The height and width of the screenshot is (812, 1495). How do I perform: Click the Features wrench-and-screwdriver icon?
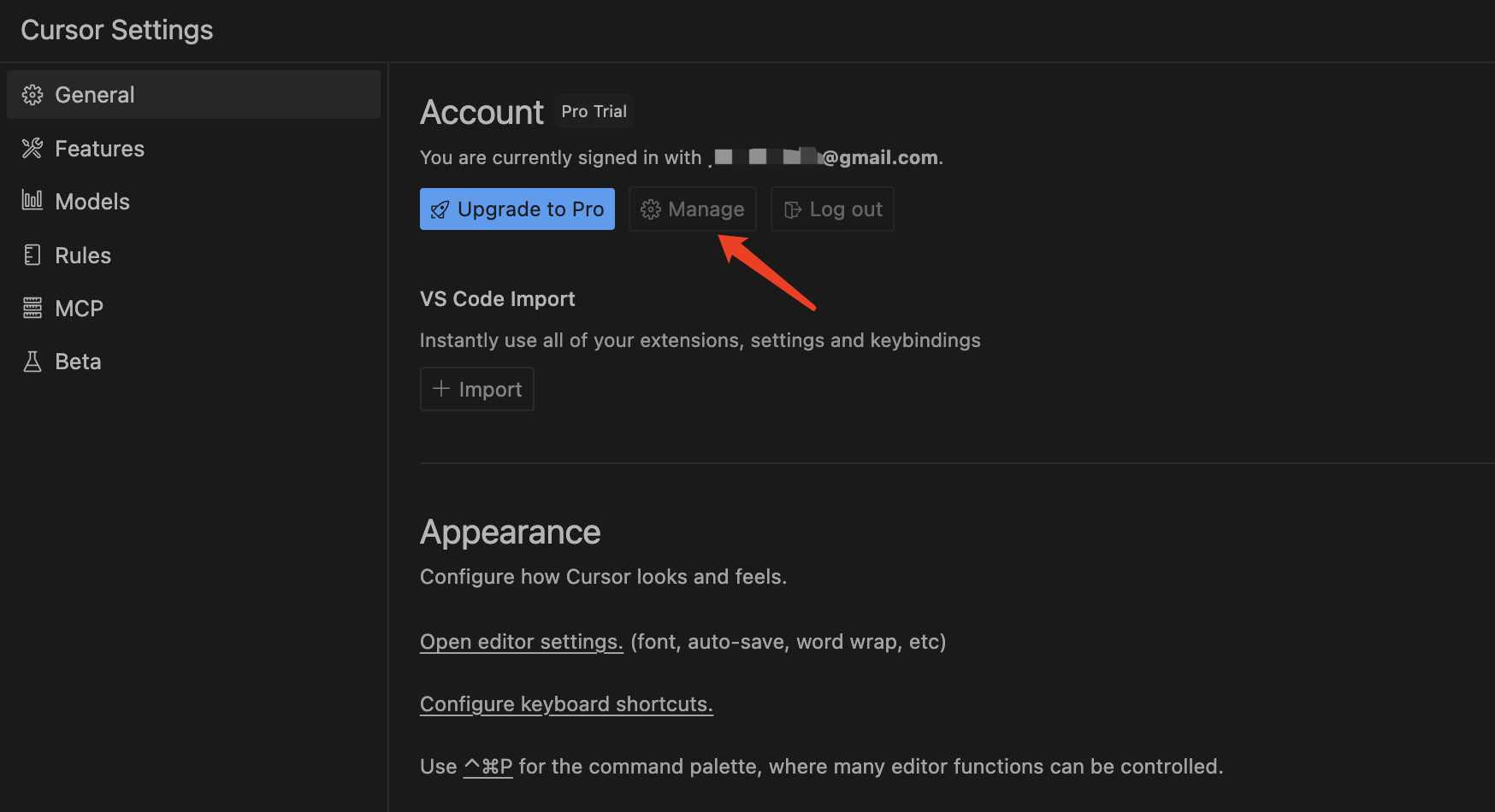pyautogui.click(x=32, y=149)
